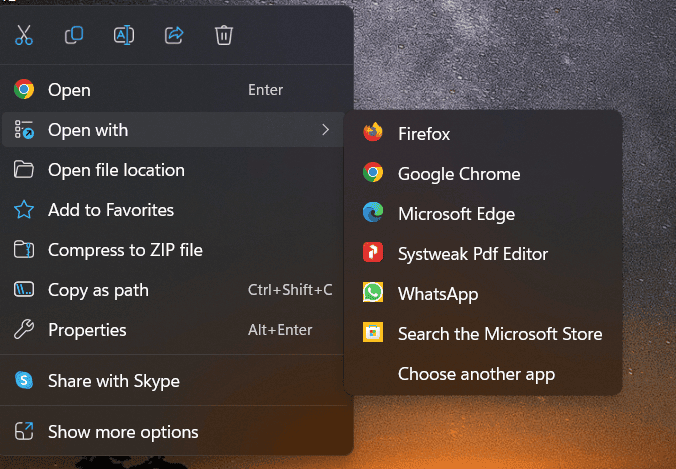This screenshot has height=469, width=676.
Task: Expand Show more options
Action: (x=123, y=432)
